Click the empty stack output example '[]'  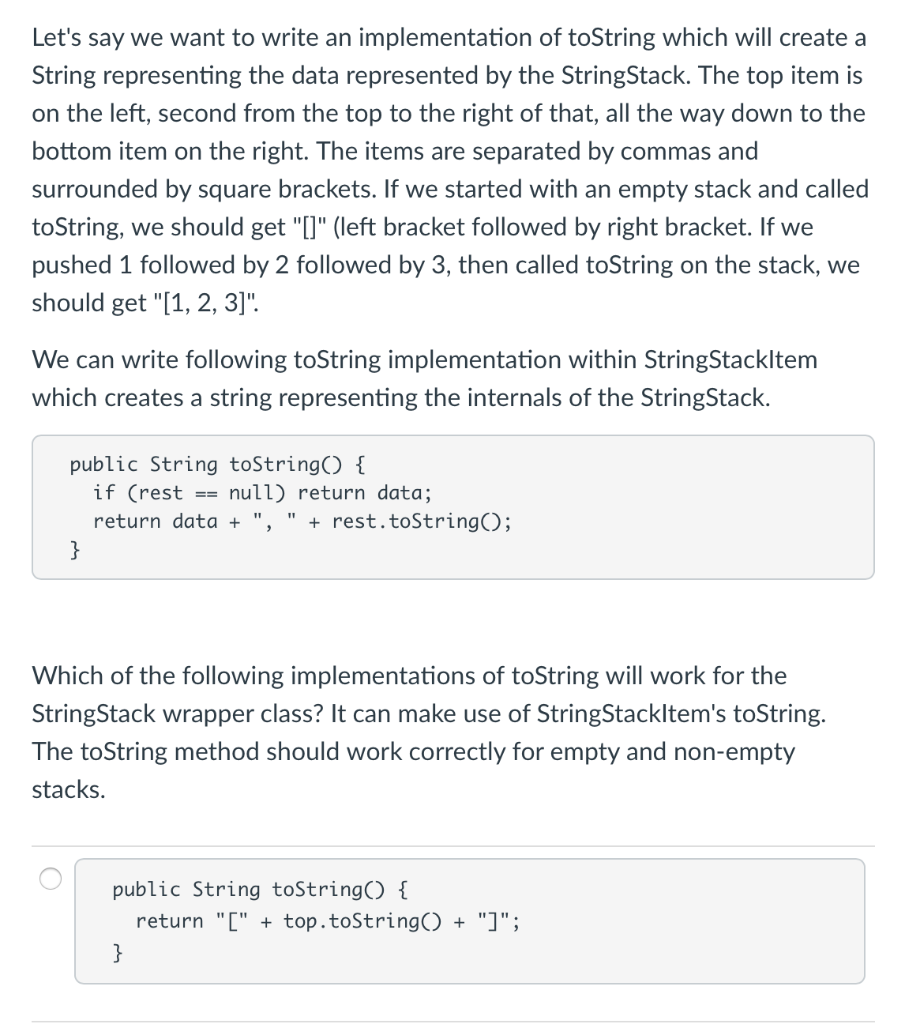(x=307, y=227)
